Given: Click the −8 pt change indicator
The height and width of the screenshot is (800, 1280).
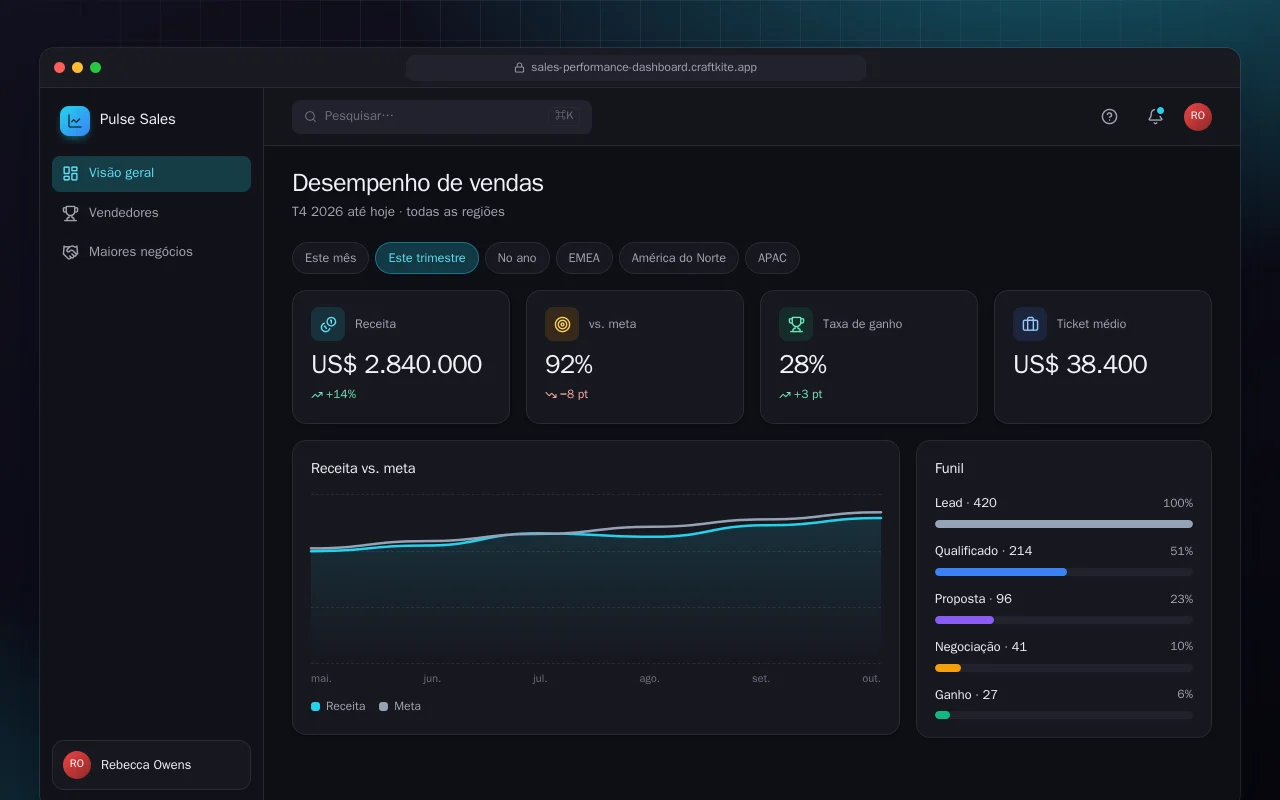Looking at the screenshot, I should 567,395.
